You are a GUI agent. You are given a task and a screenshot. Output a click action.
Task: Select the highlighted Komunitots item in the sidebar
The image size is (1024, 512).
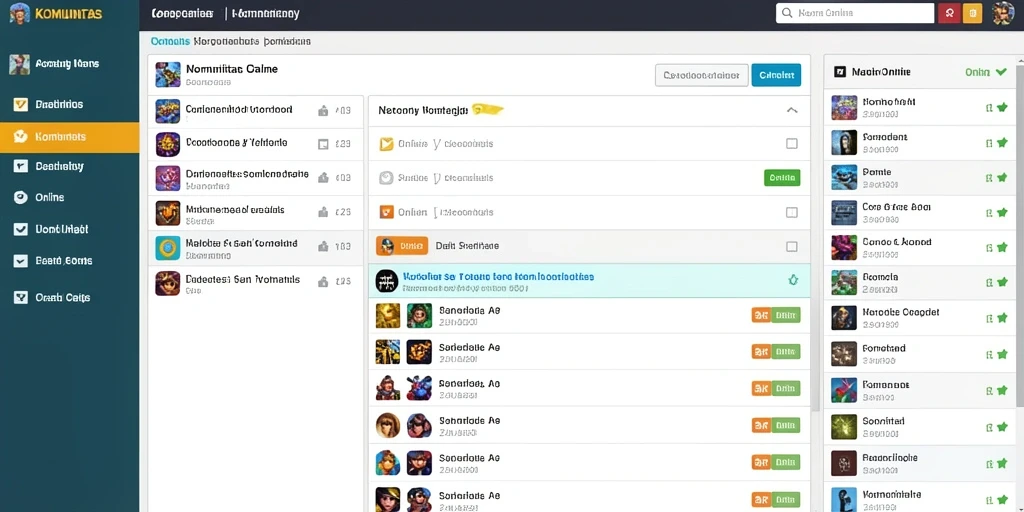pos(69,137)
